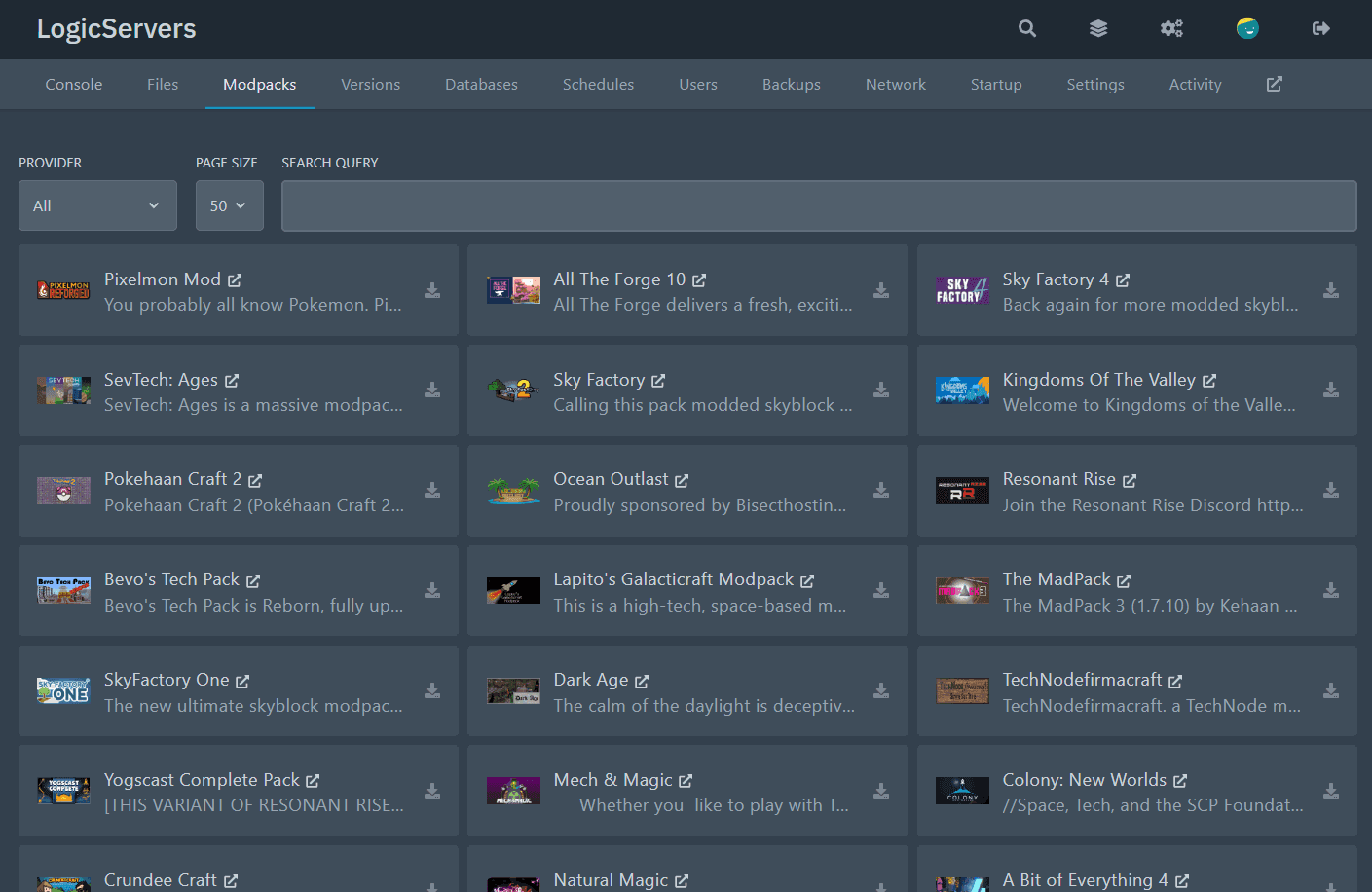The height and width of the screenshot is (892, 1372).
Task: Download the SkyFactory One modpack
Action: pos(432,690)
